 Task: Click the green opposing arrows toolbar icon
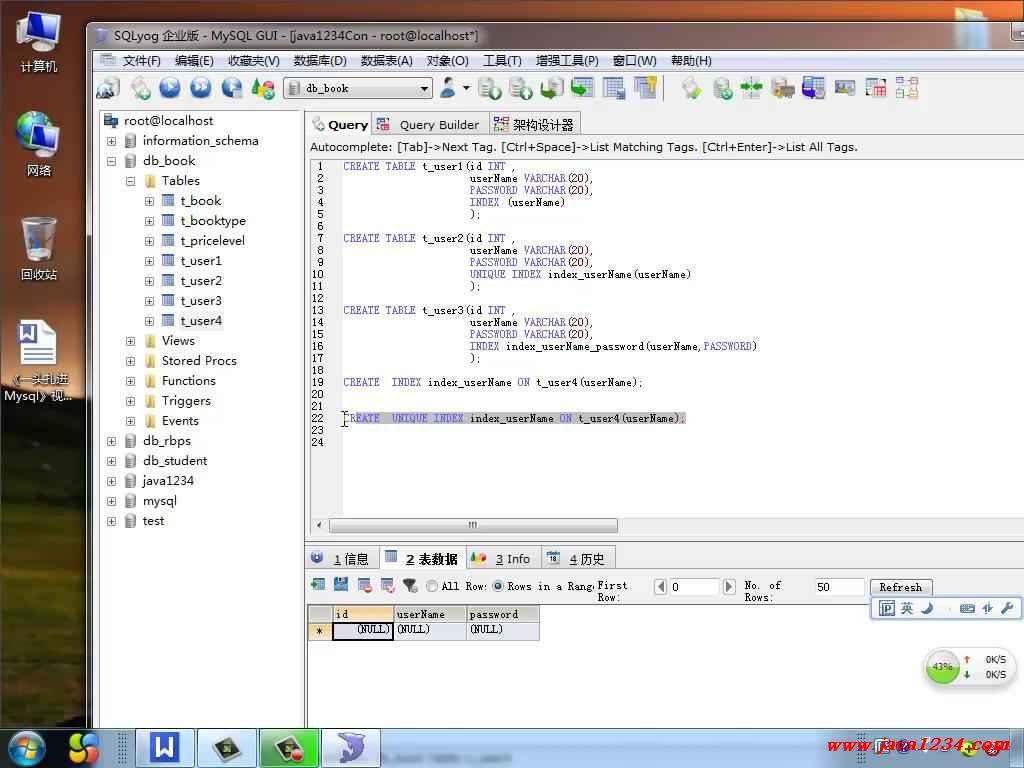[752, 88]
